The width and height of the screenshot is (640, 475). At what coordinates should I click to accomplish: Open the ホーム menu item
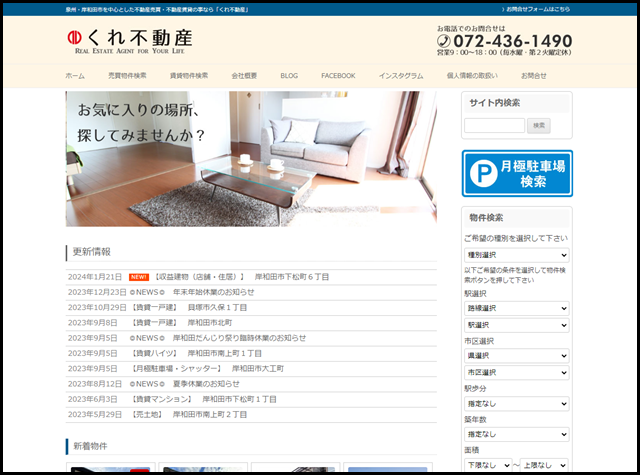pyautogui.click(x=75, y=75)
